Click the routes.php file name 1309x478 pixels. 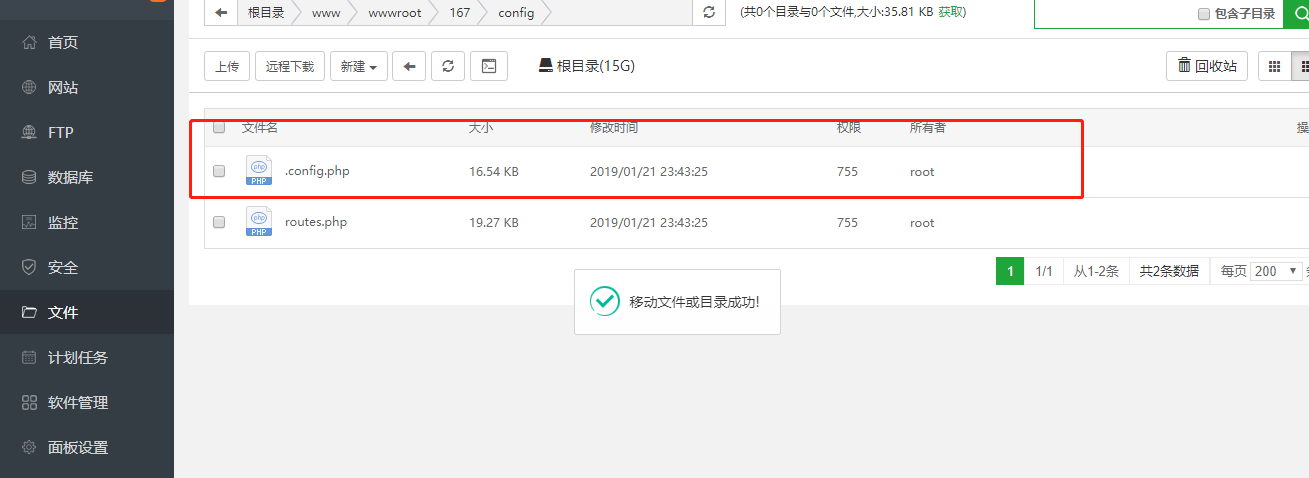click(x=316, y=222)
